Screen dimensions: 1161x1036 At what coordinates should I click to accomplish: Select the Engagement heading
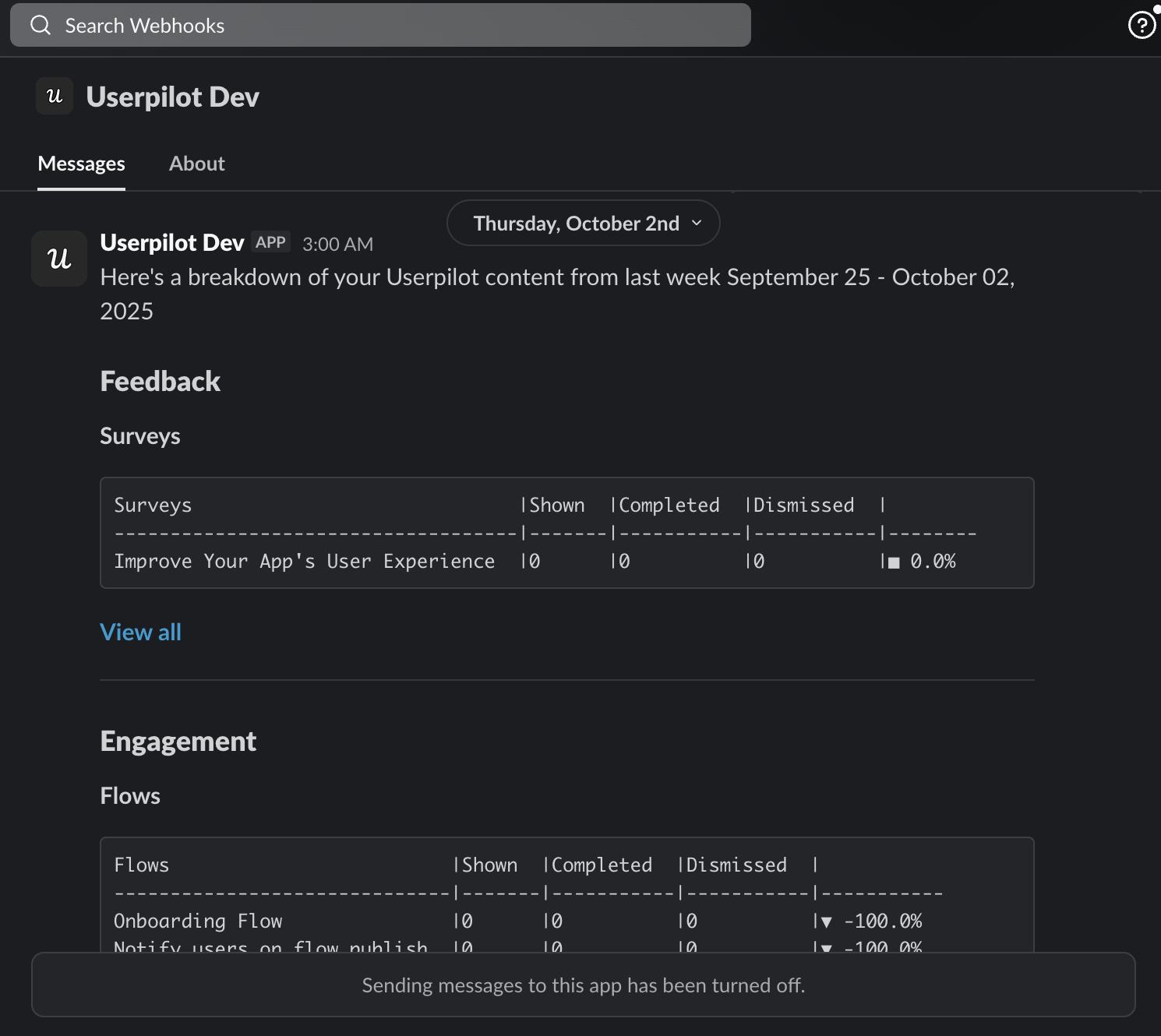(178, 742)
